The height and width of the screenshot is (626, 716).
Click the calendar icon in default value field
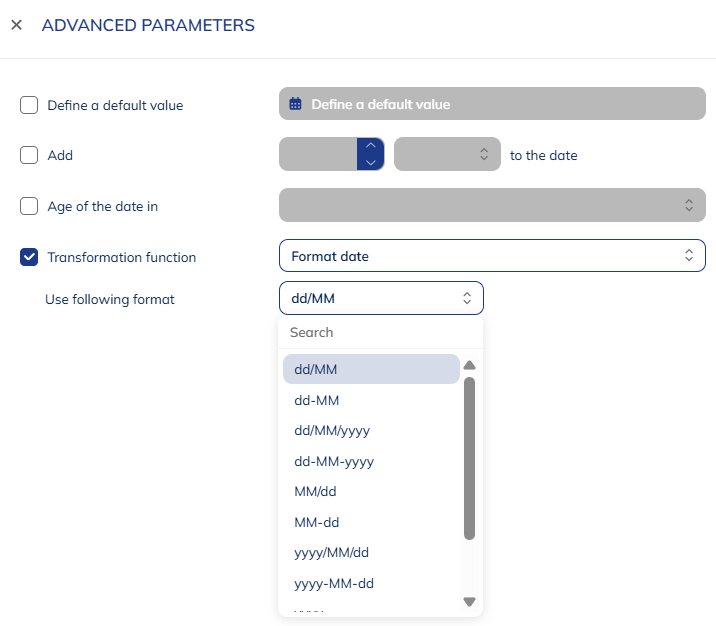pos(295,104)
